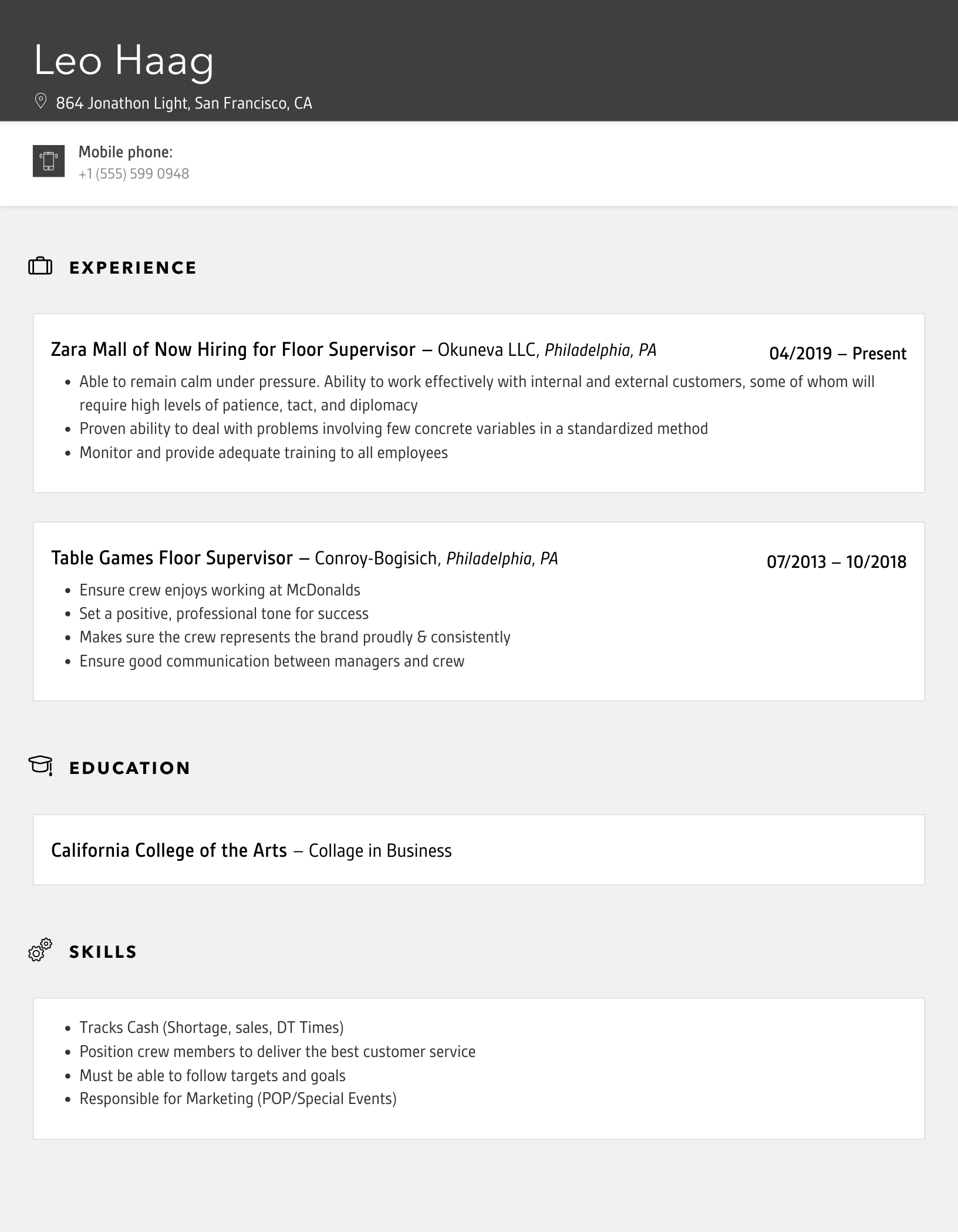The width and height of the screenshot is (958, 1232).
Task: Click the name Leo Haag
Action: (124, 60)
